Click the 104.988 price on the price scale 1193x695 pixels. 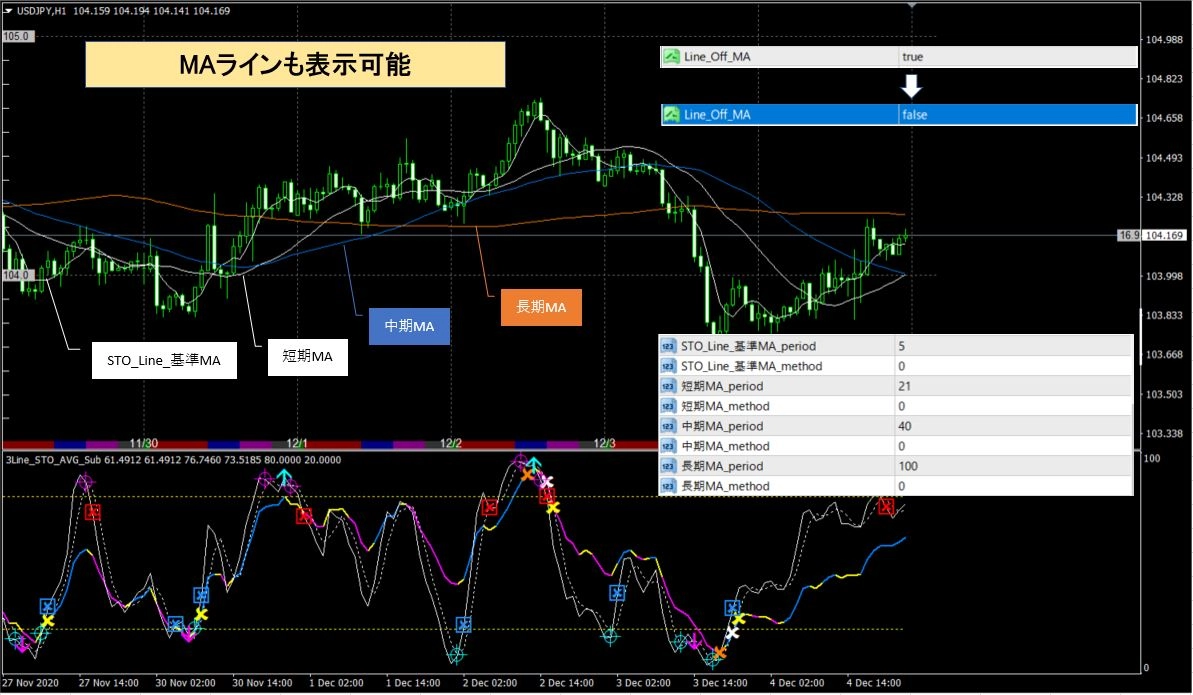pos(1164,40)
